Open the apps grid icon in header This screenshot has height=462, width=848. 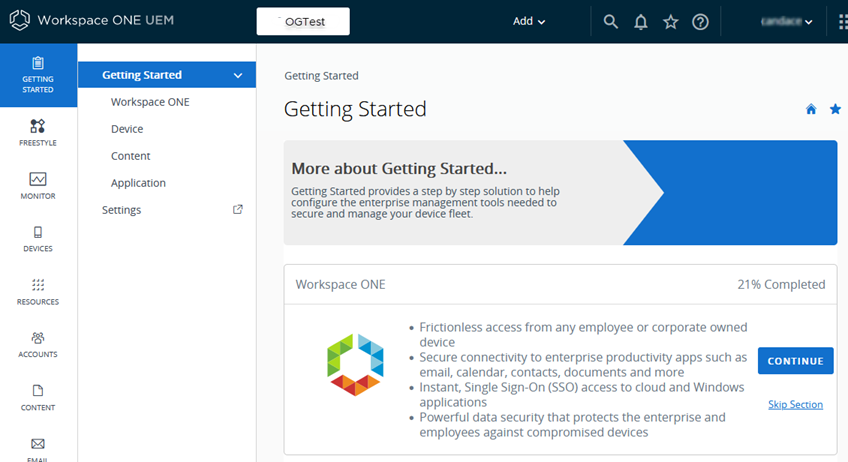(x=843, y=22)
